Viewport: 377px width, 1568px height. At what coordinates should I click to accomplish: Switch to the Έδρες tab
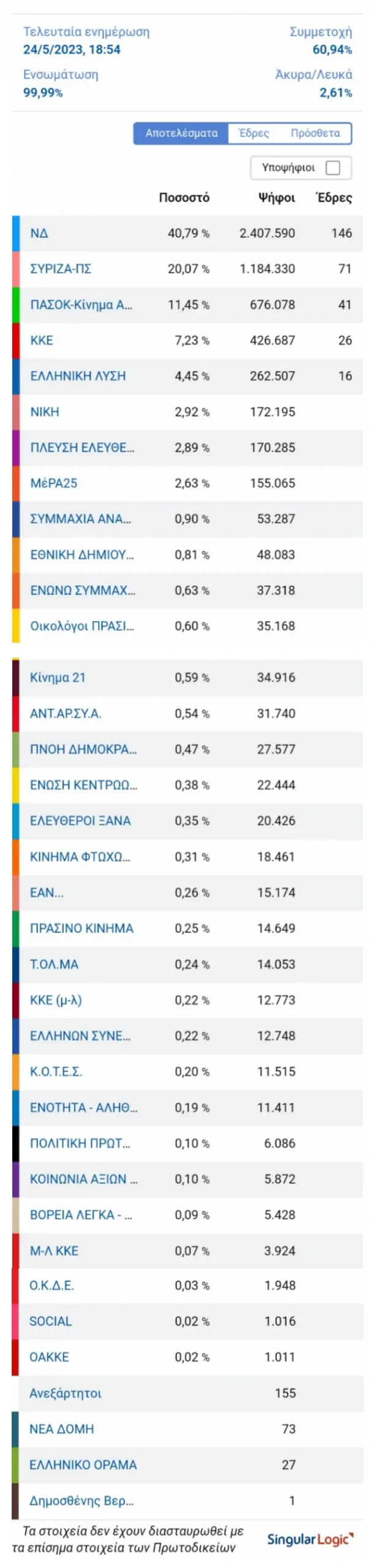click(254, 134)
